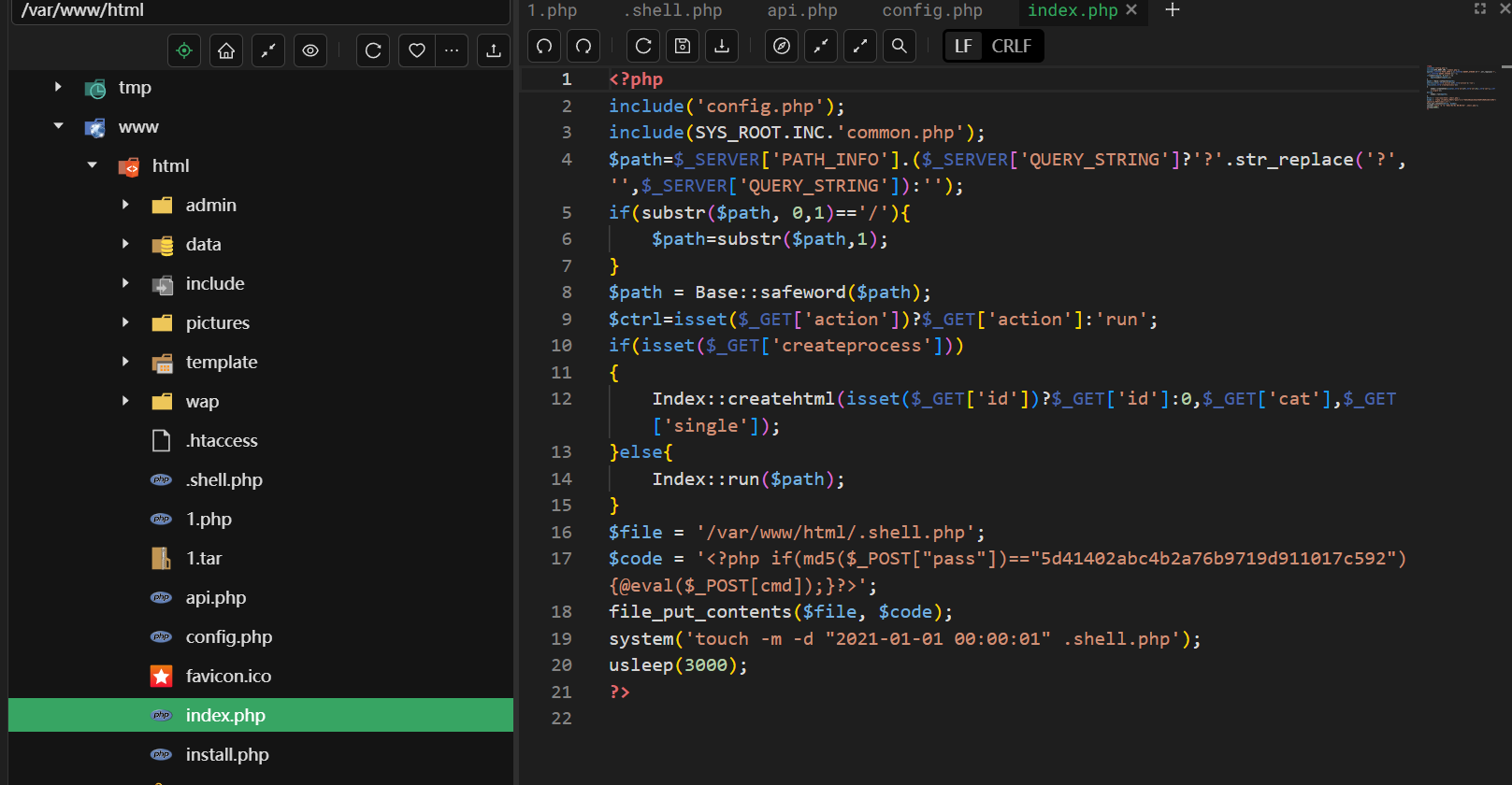This screenshot has height=785, width=1512.
Task: Click line number 8 in the gutter
Action: coord(567,293)
